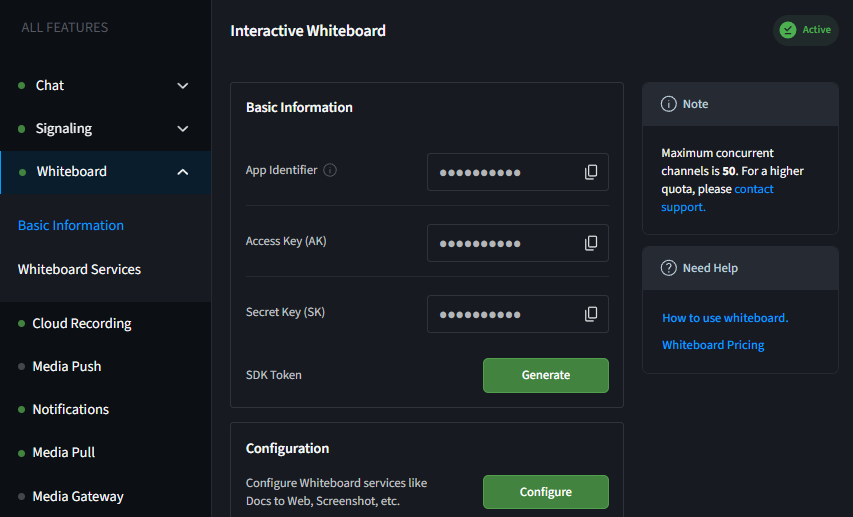Click the masked Access Key field
The image size is (853, 517).
(x=517, y=243)
